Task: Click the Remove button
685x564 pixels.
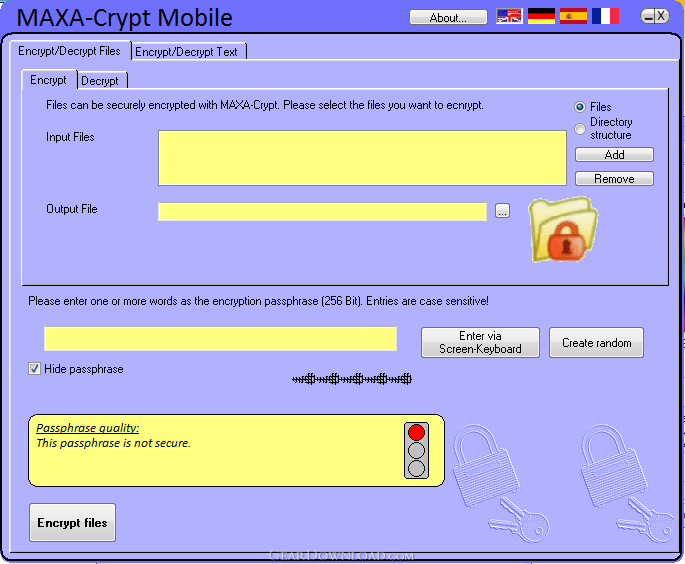Action: coord(614,179)
